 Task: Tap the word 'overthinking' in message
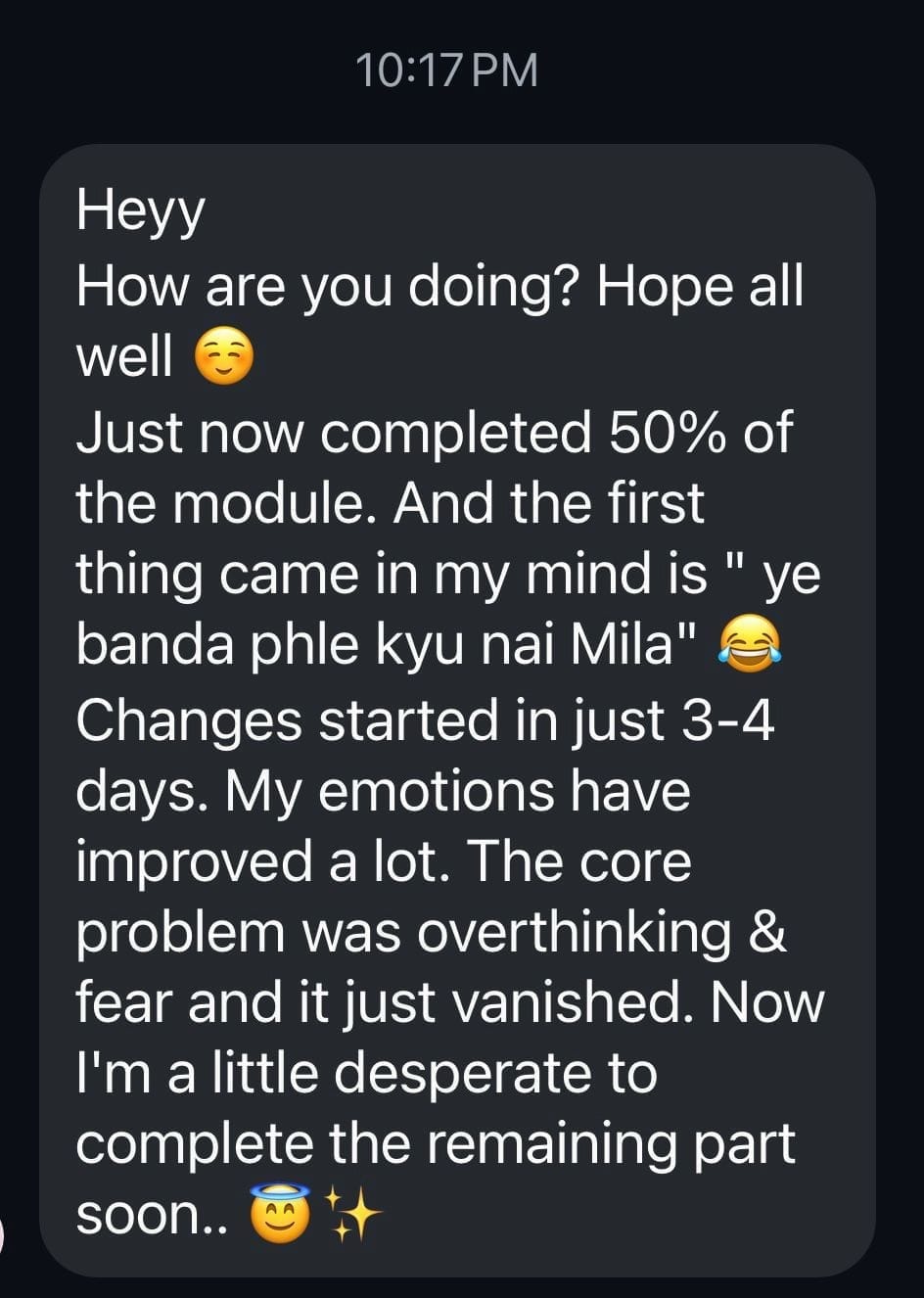point(574,933)
